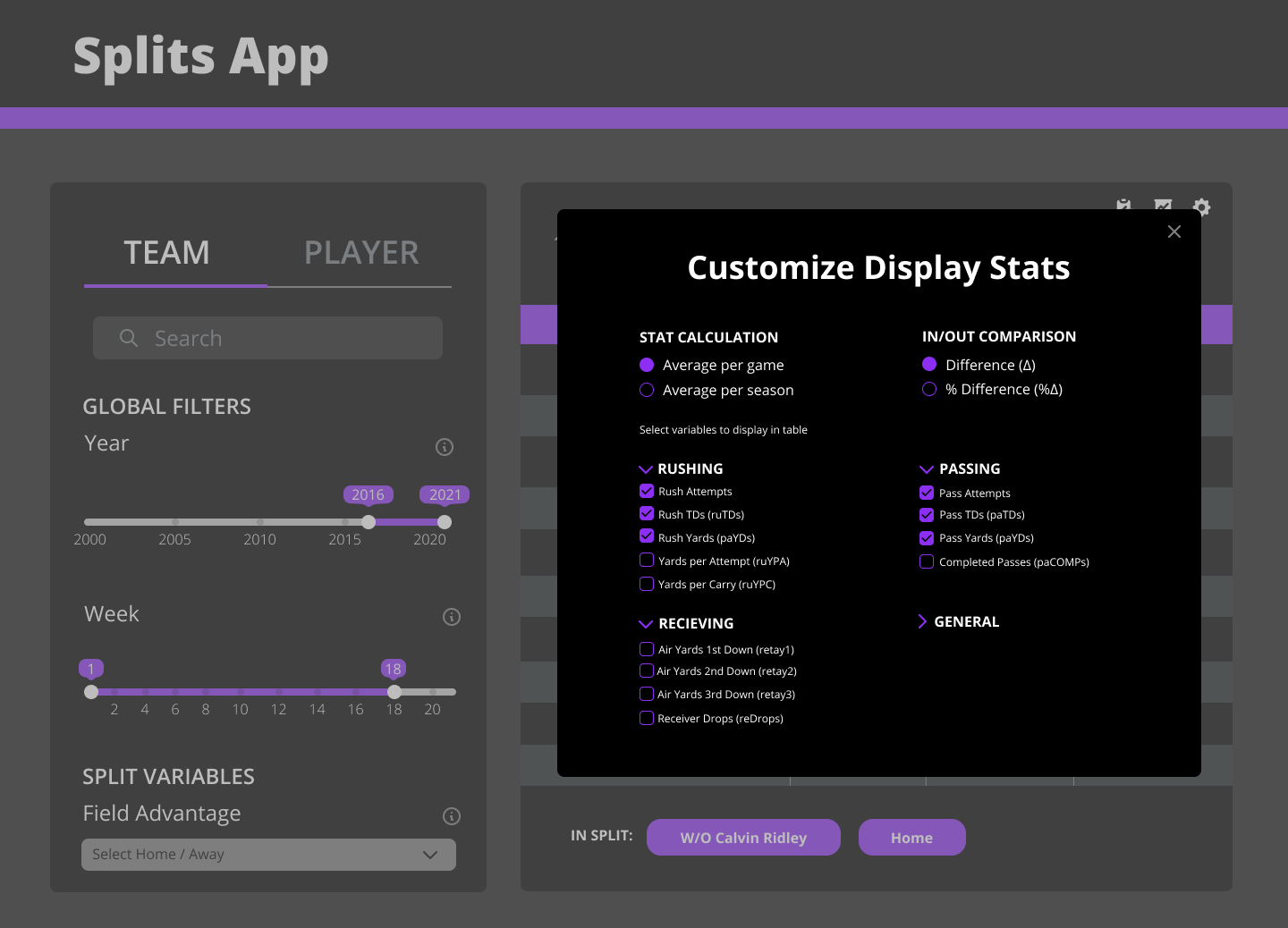The height and width of the screenshot is (928, 1288).
Task: Open the Select Home / Away dropdown
Action: click(x=268, y=855)
